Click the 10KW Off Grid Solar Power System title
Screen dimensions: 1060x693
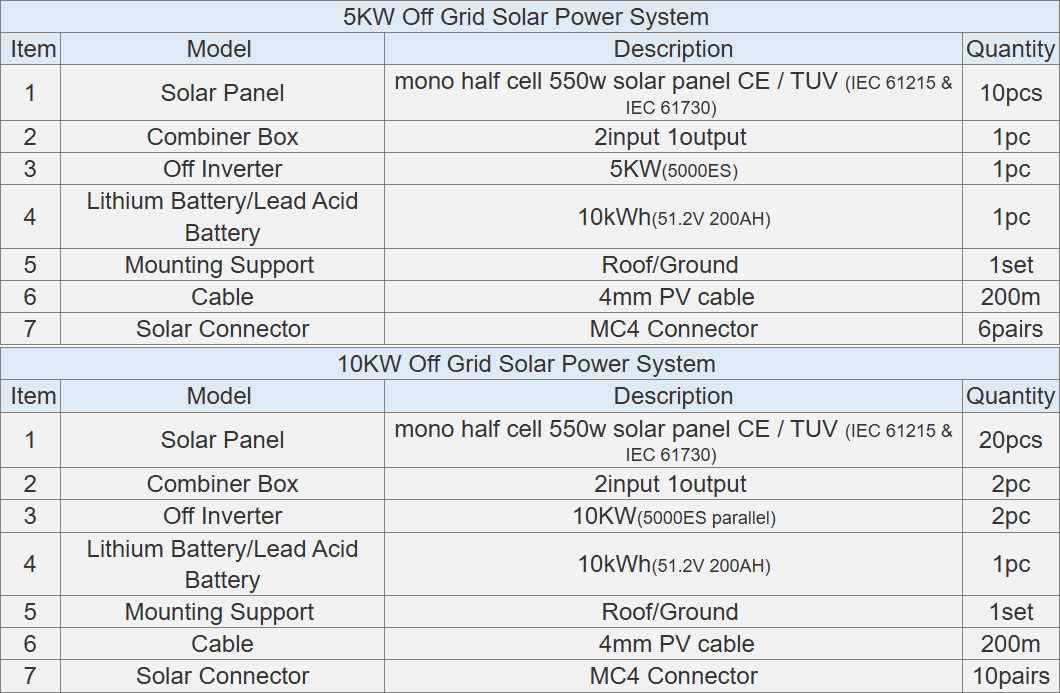(526, 364)
